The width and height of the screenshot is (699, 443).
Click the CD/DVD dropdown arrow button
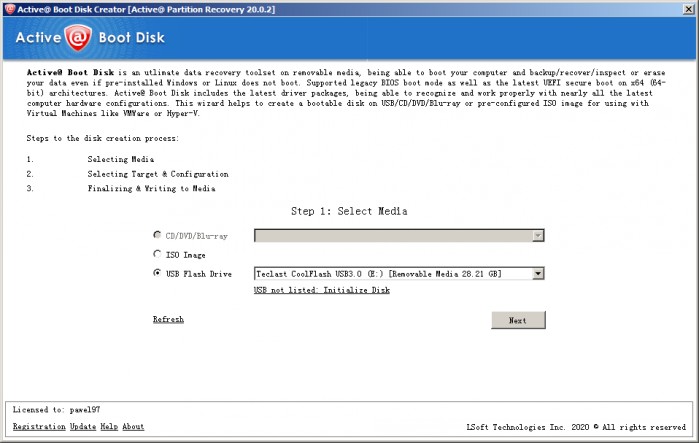coord(538,235)
